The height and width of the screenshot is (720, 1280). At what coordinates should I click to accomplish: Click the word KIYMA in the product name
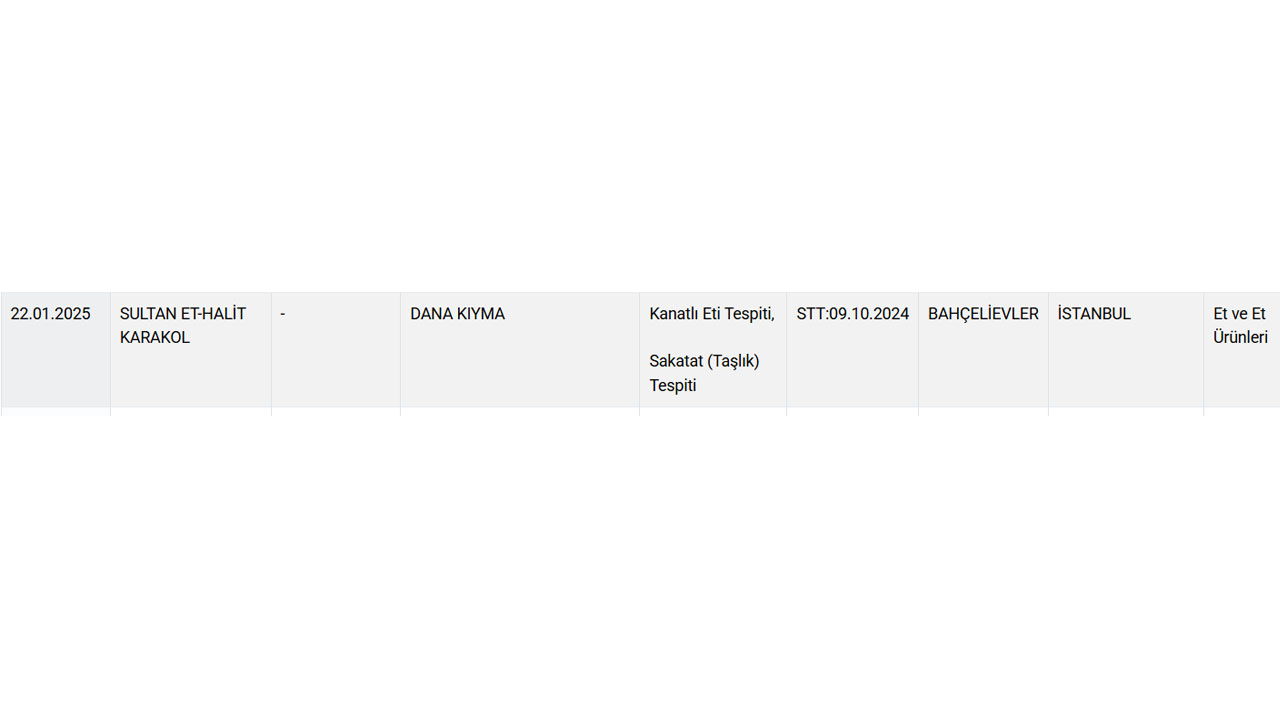tap(481, 314)
